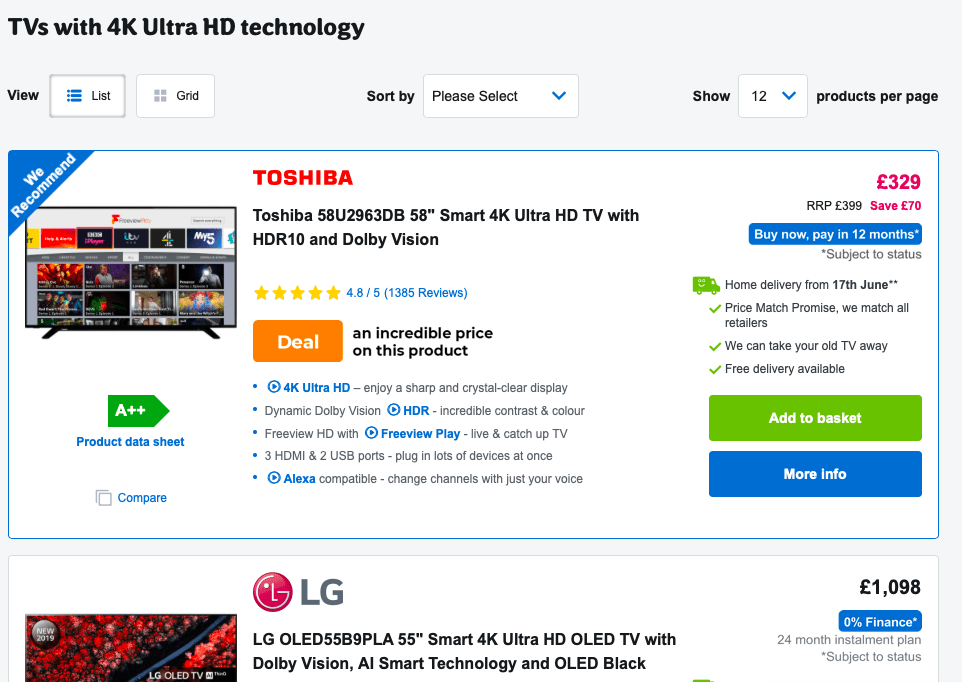The height and width of the screenshot is (682, 962).
Task: Click the LG brand logo
Action: pyautogui.click(x=298, y=592)
